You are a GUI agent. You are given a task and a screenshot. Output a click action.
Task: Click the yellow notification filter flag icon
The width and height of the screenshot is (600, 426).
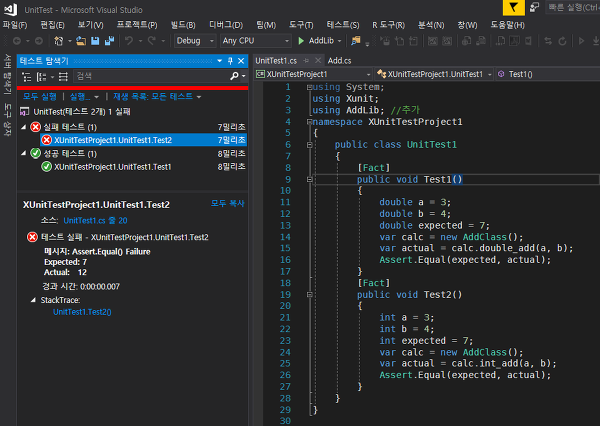pyautogui.click(x=514, y=7)
